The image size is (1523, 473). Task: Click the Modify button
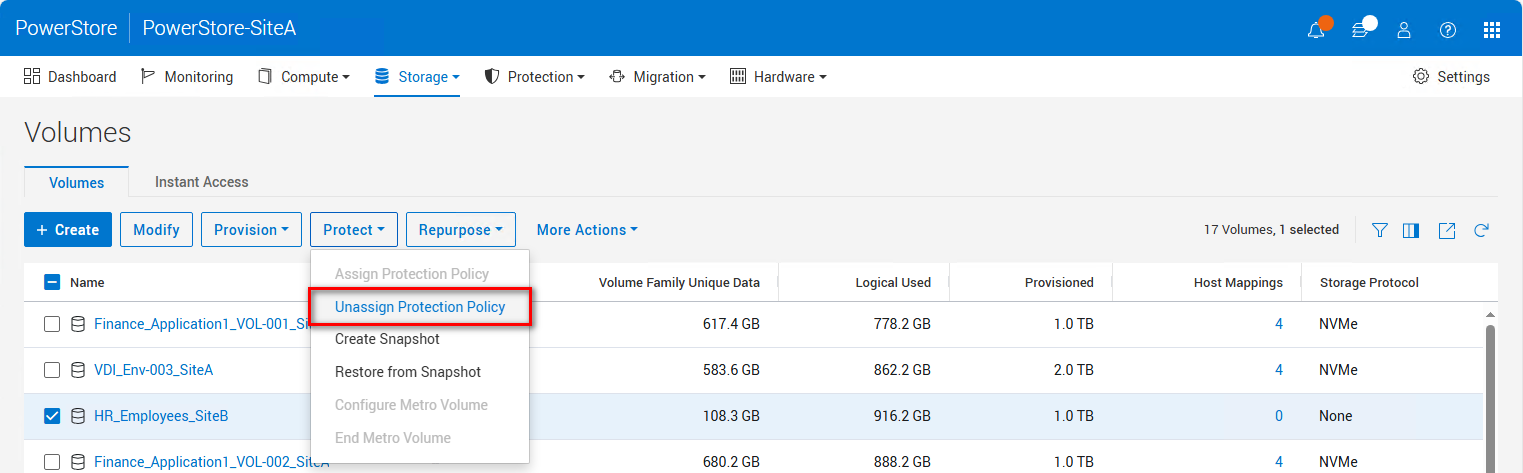click(156, 229)
